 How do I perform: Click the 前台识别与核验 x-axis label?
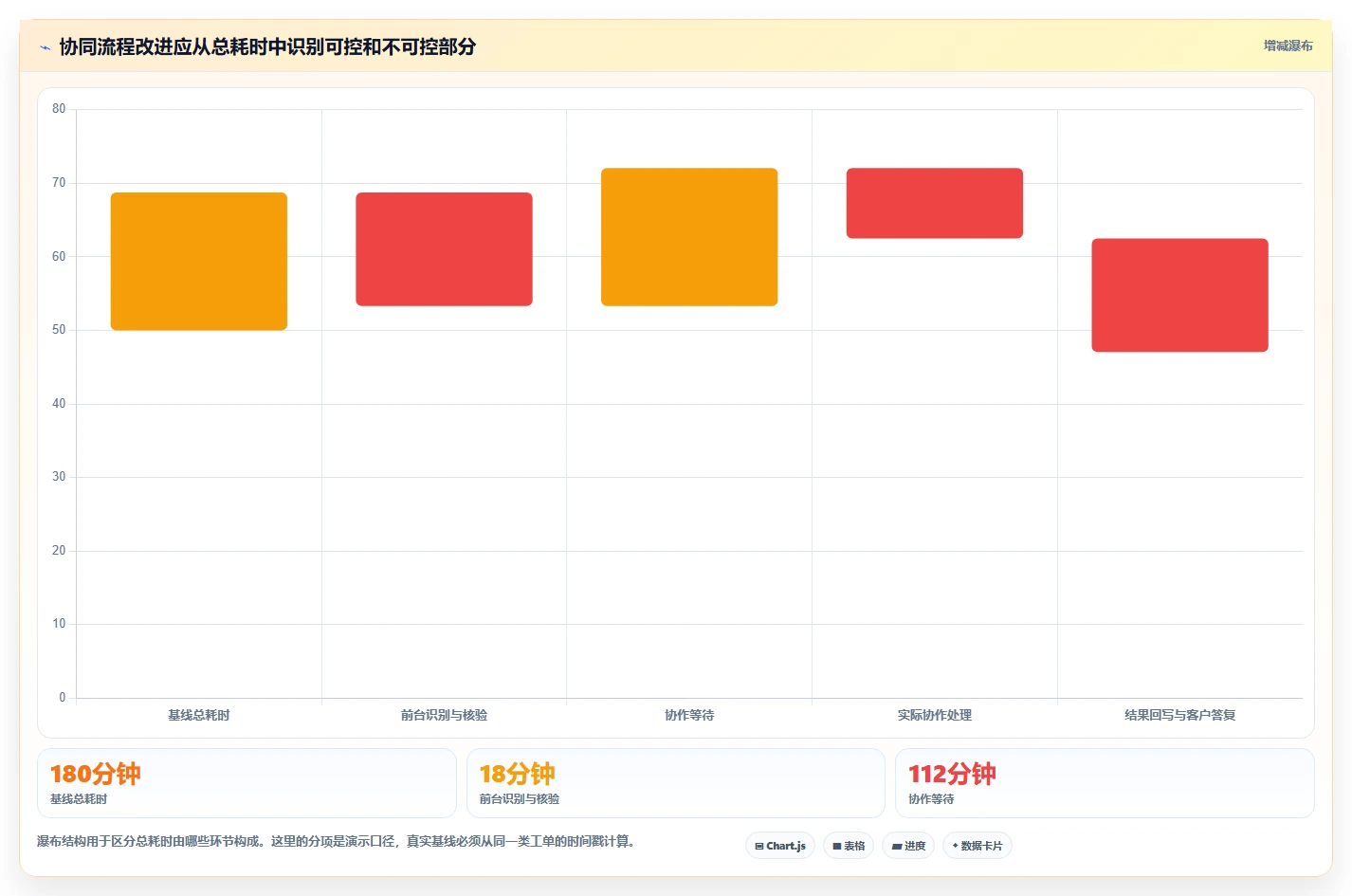tap(444, 715)
